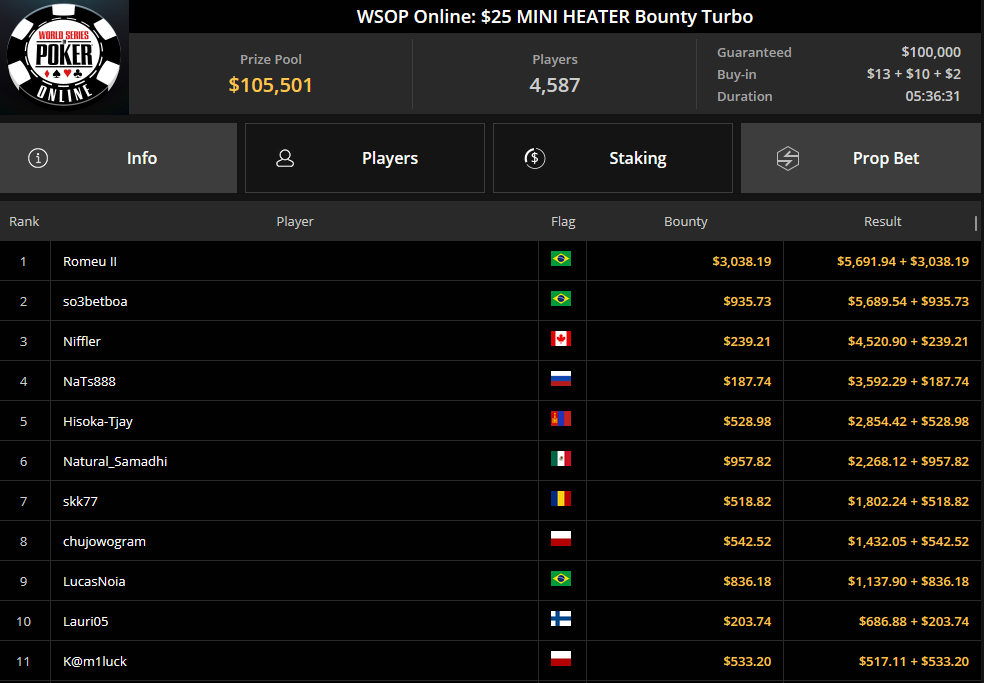Sort by the Flag column header
The height and width of the screenshot is (683, 984).
(x=563, y=222)
